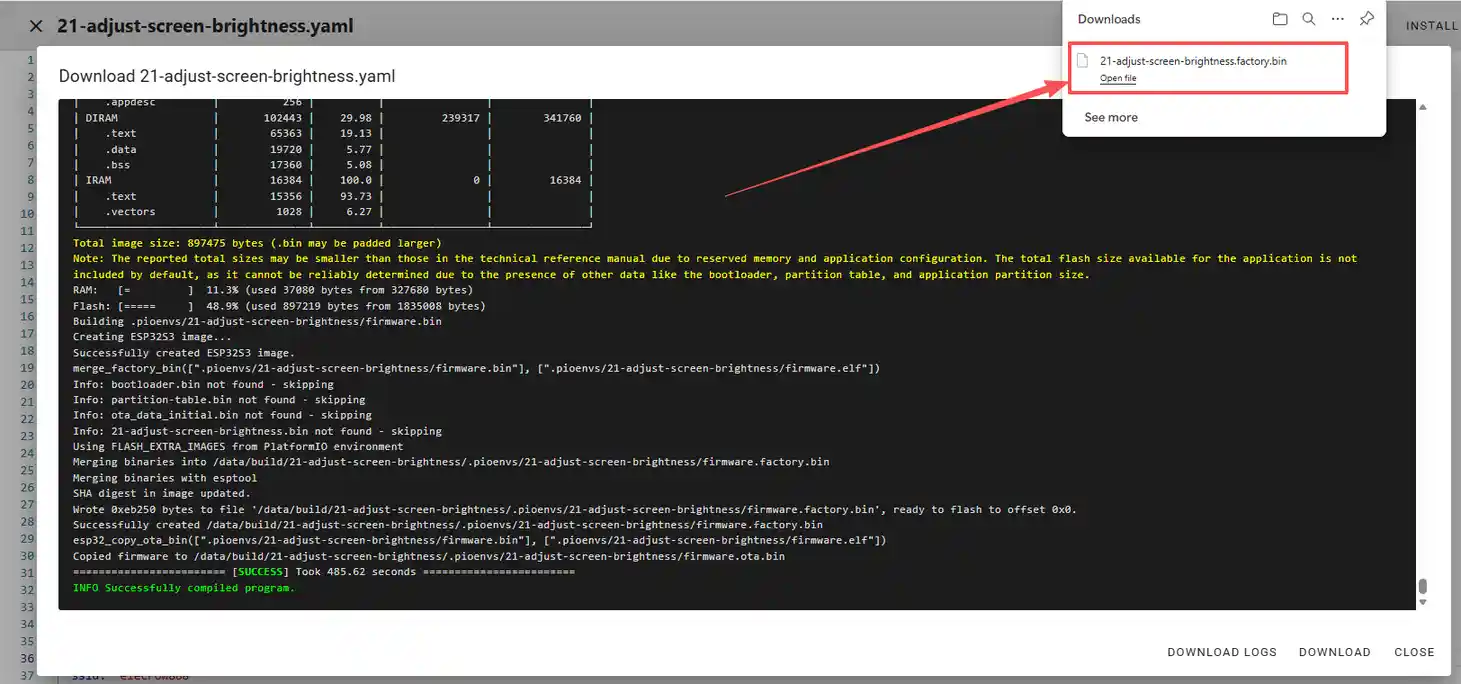Click the 'Downloads' panel heading
The height and width of the screenshot is (684, 1461).
point(1108,19)
